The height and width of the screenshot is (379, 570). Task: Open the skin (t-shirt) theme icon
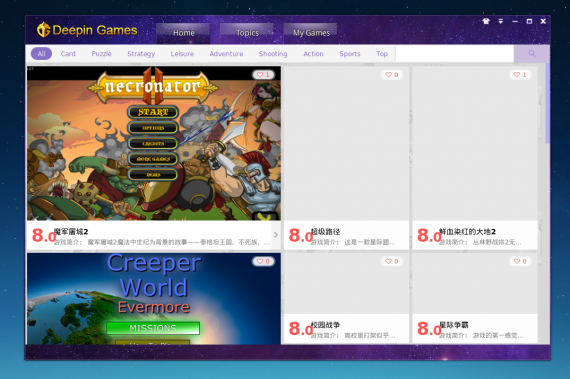(x=486, y=21)
